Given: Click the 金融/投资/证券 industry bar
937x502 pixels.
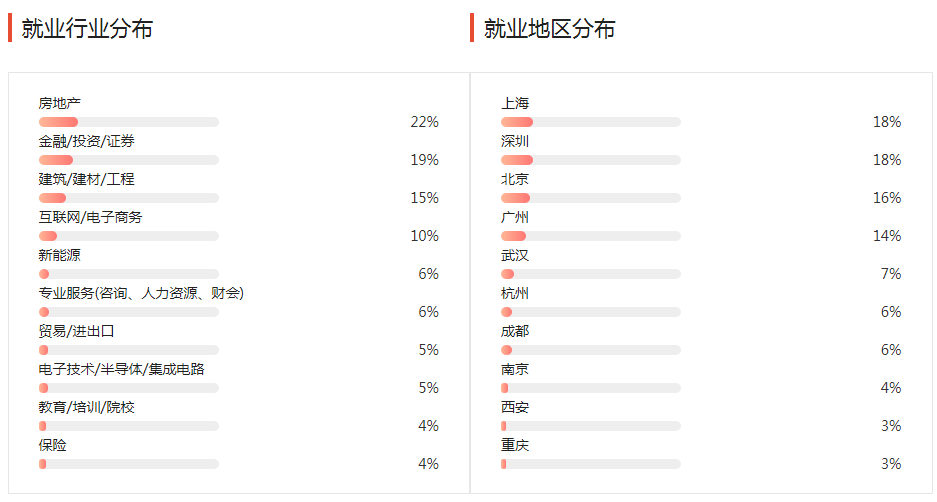Looking at the screenshot, I should 128,160.
